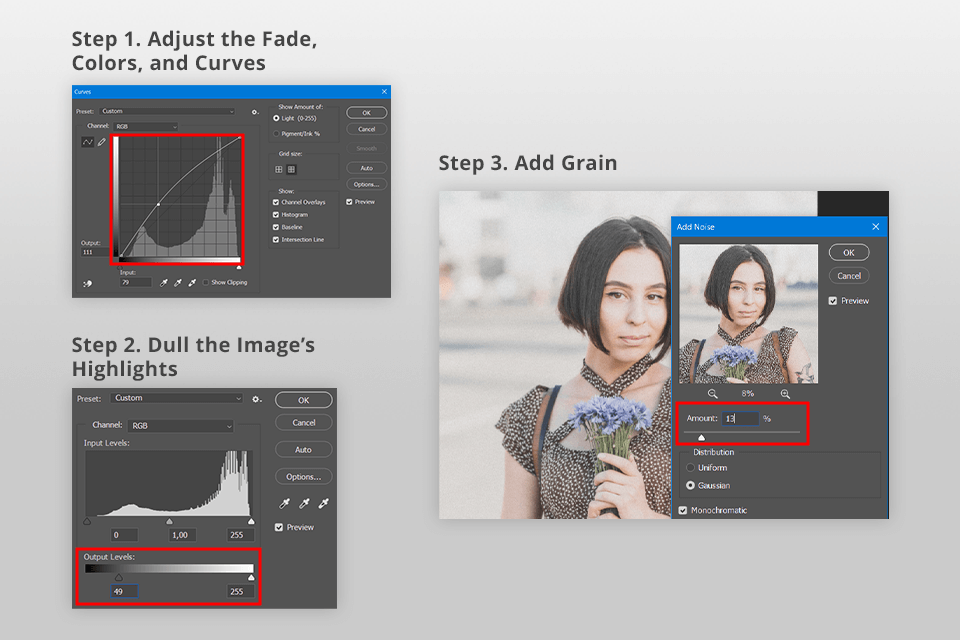Select the white point eyedropper in Levels
The image size is (960, 640).
[324, 503]
